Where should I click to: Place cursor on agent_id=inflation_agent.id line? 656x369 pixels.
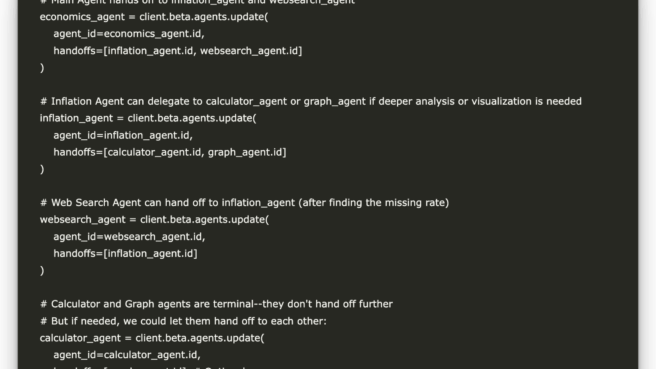click(123, 136)
